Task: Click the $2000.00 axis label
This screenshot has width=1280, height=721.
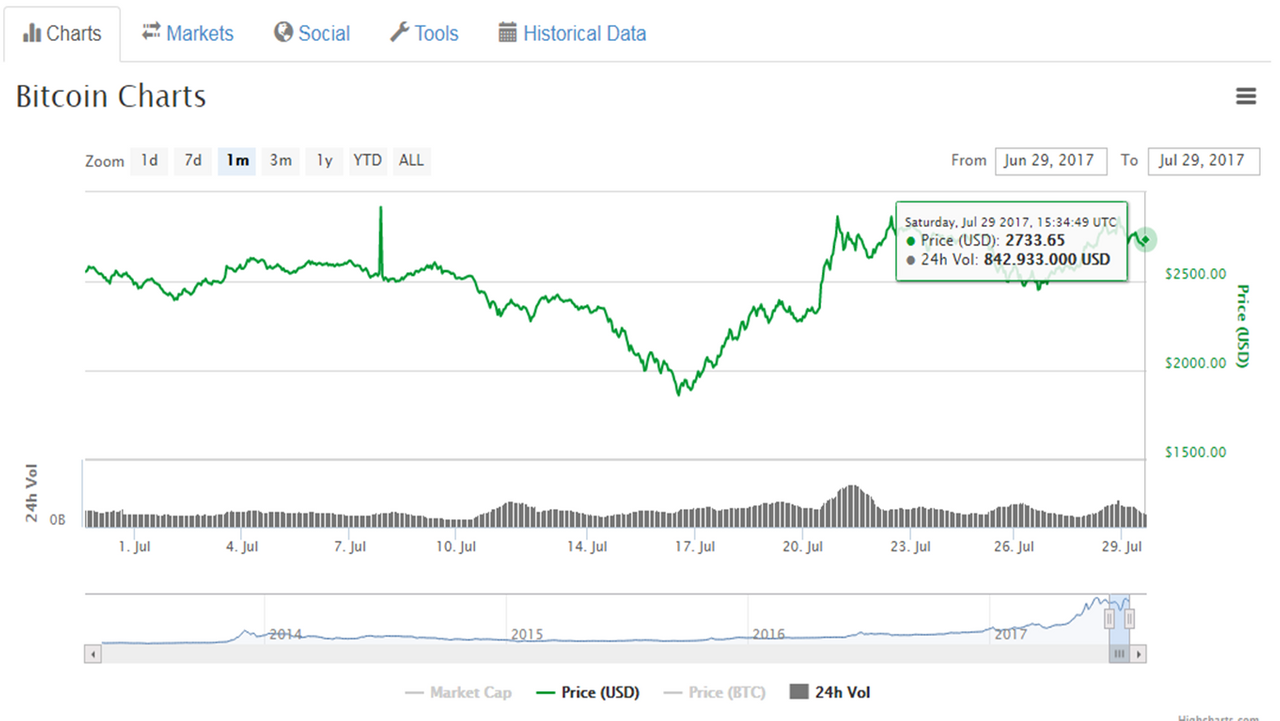Action: point(1195,363)
